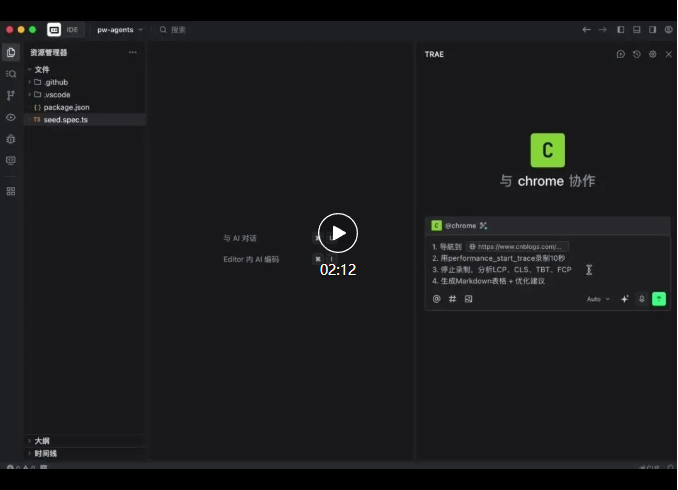The width and height of the screenshot is (678, 490).
Task: Start voice input with microphone icon
Action: pos(642,299)
